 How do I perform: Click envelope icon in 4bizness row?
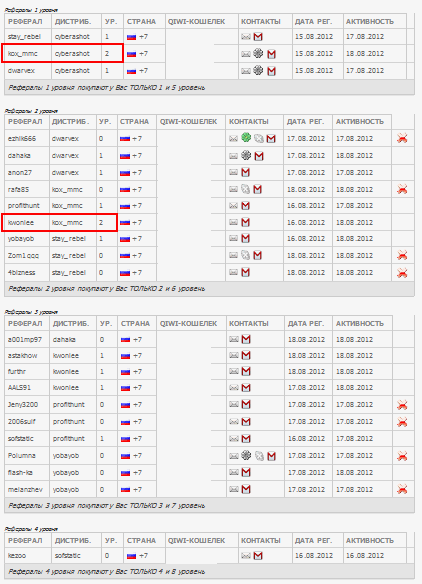click(234, 273)
